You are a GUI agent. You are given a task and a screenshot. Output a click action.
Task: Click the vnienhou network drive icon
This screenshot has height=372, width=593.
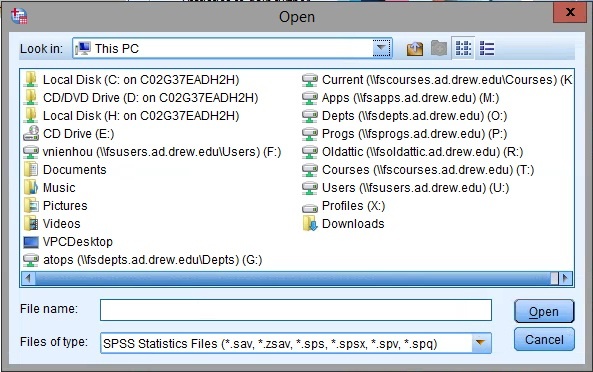31,152
